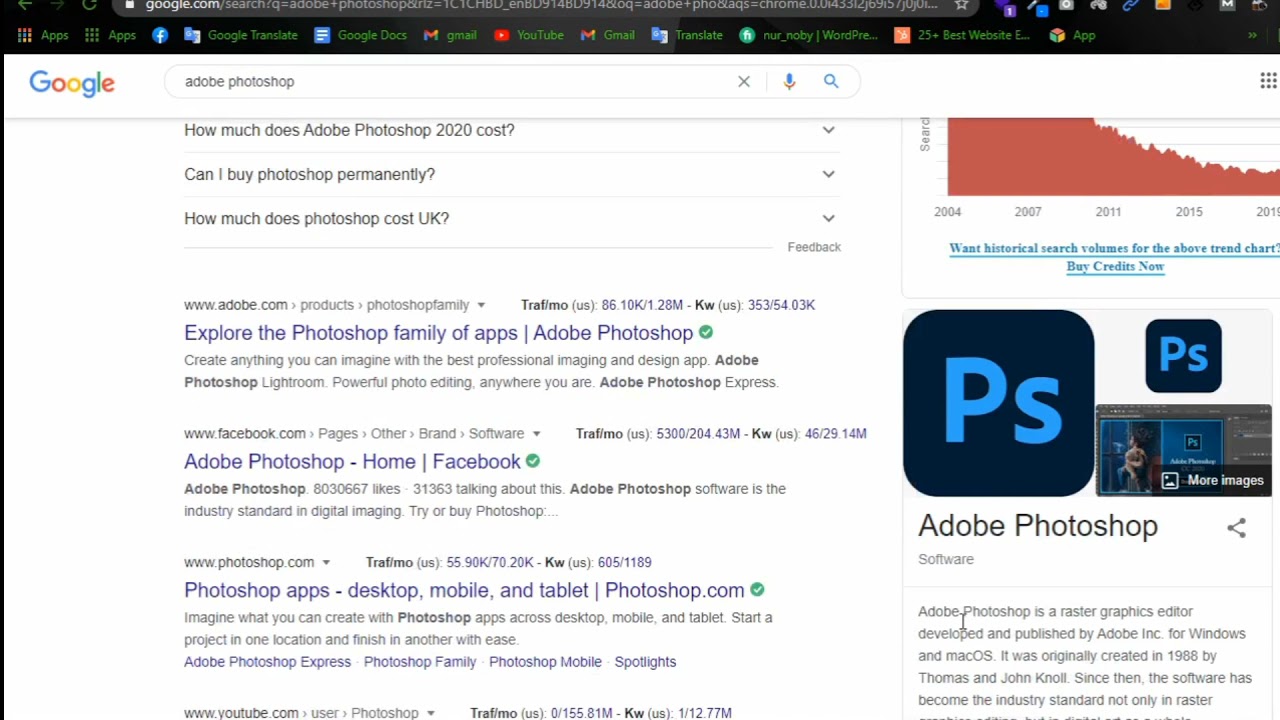Open dropdown arrow beside www.adobe.com URL
Viewport: 1280px width, 720px height.
481,305
